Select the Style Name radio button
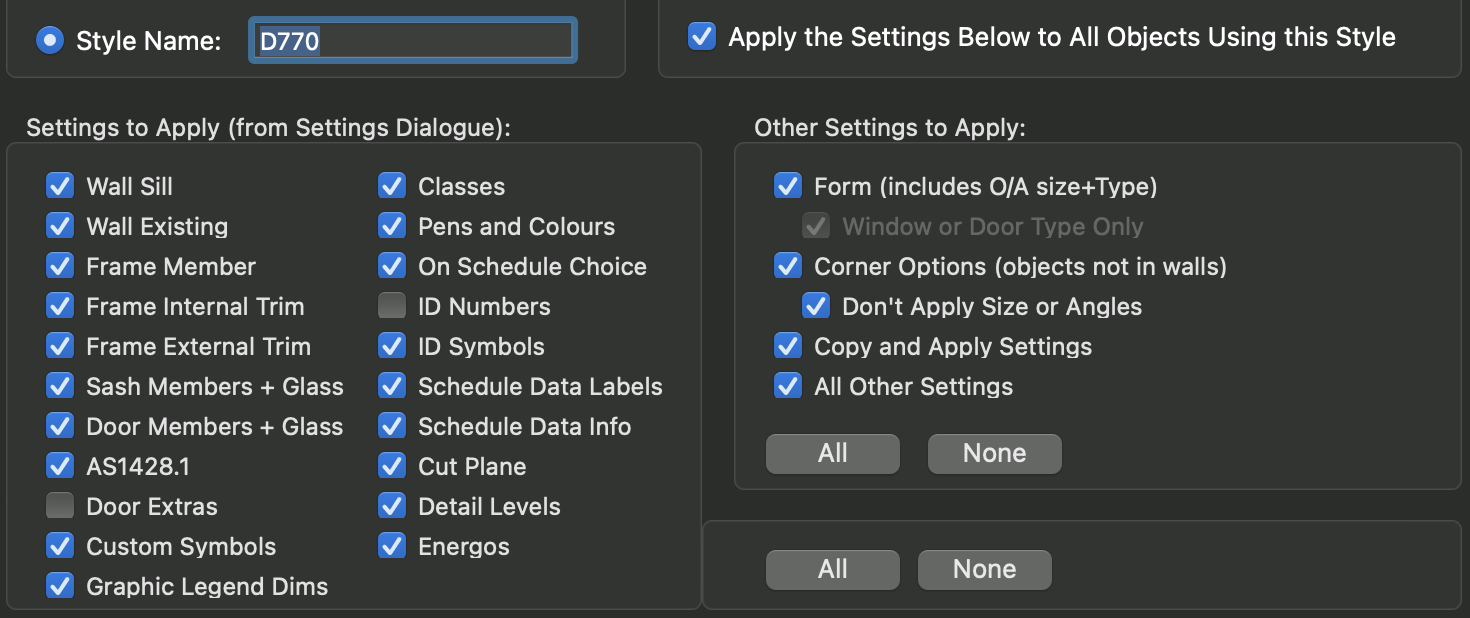Screen dimensions: 1470x618 click(x=48, y=41)
